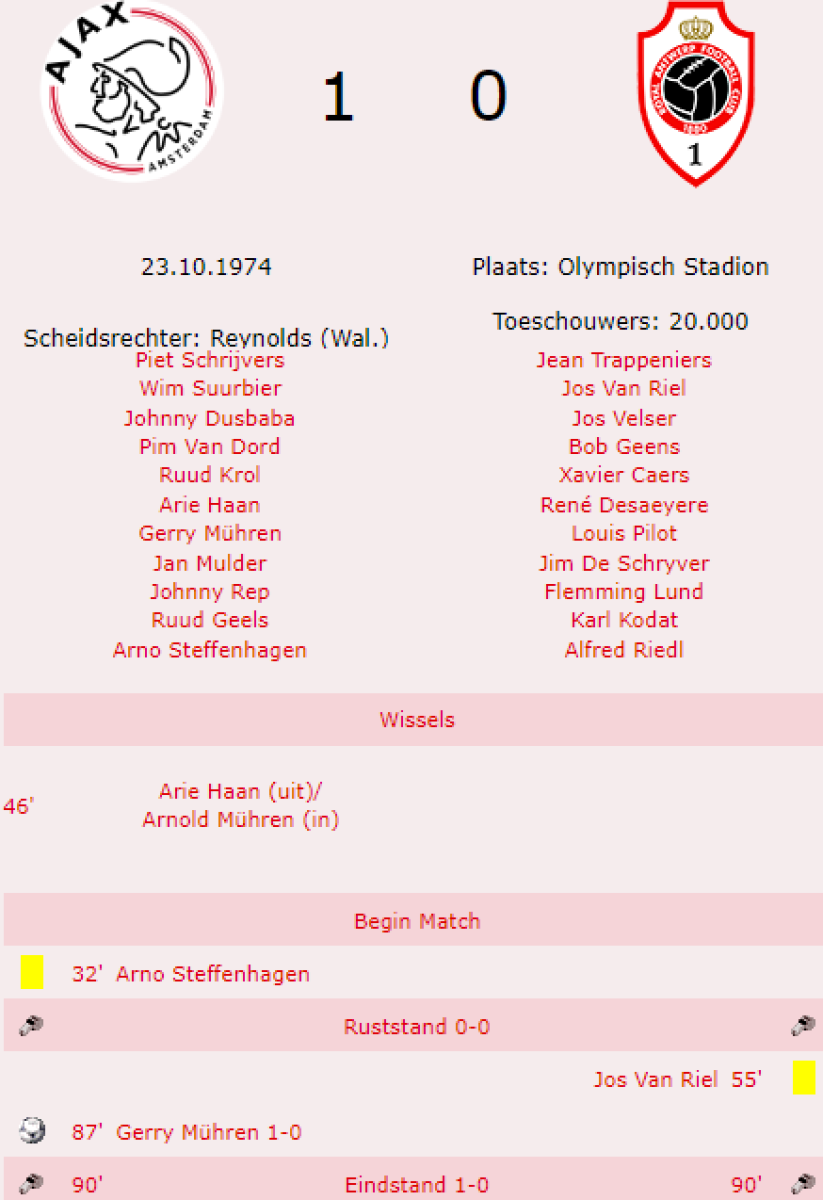823x1200 pixels.
Task: Open Johnny Rep player link
Action: [210, 591]
